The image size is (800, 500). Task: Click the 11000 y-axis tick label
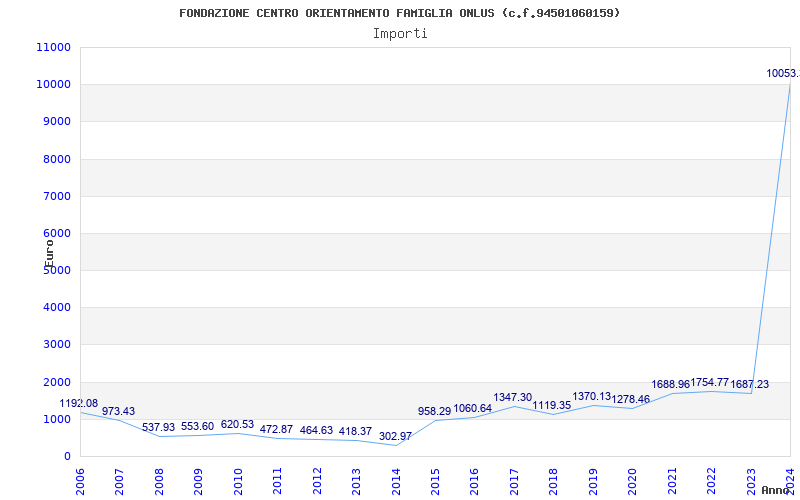point(54,47)
